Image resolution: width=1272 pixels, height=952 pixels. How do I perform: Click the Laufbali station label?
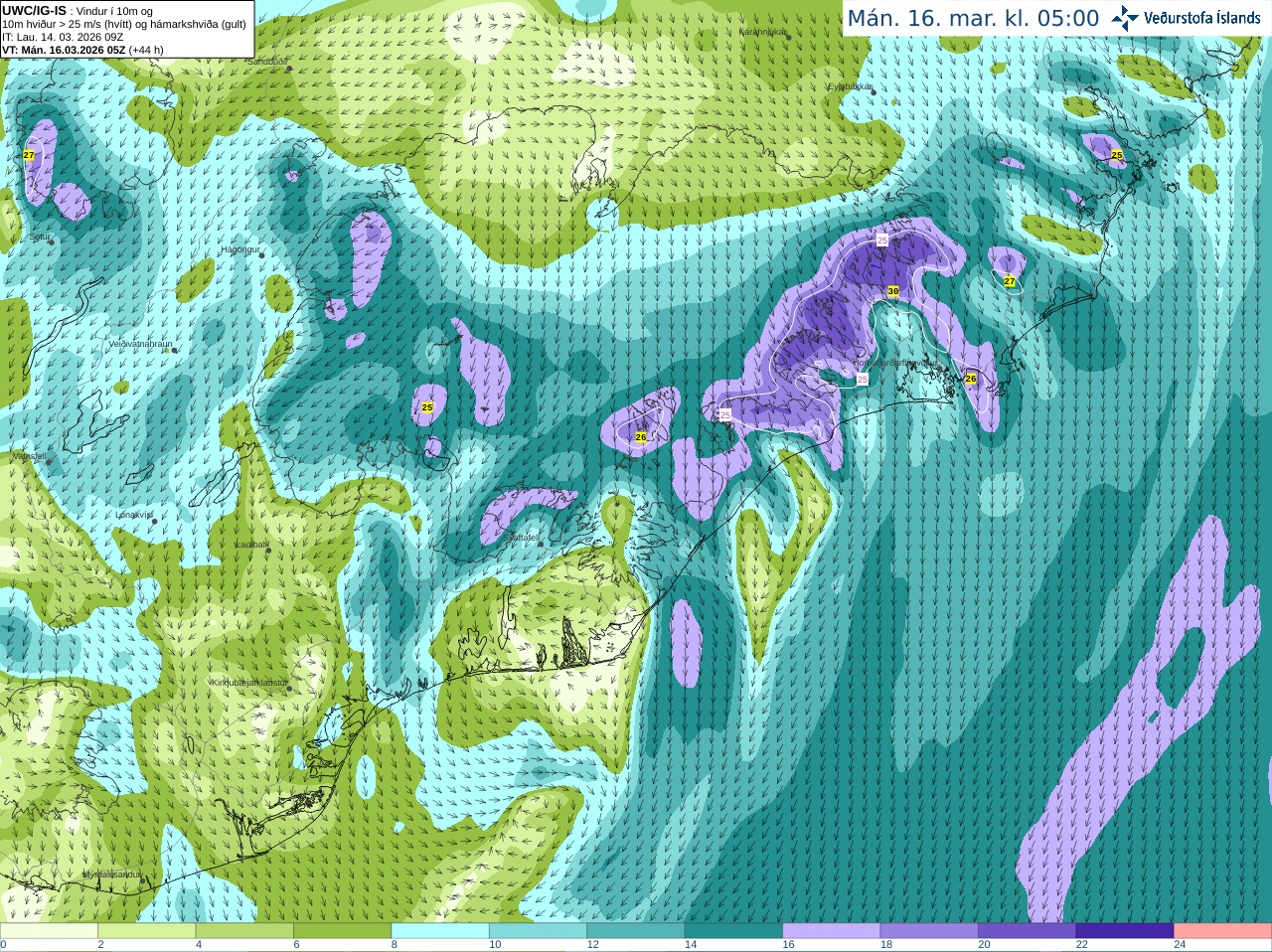(251, 545)
